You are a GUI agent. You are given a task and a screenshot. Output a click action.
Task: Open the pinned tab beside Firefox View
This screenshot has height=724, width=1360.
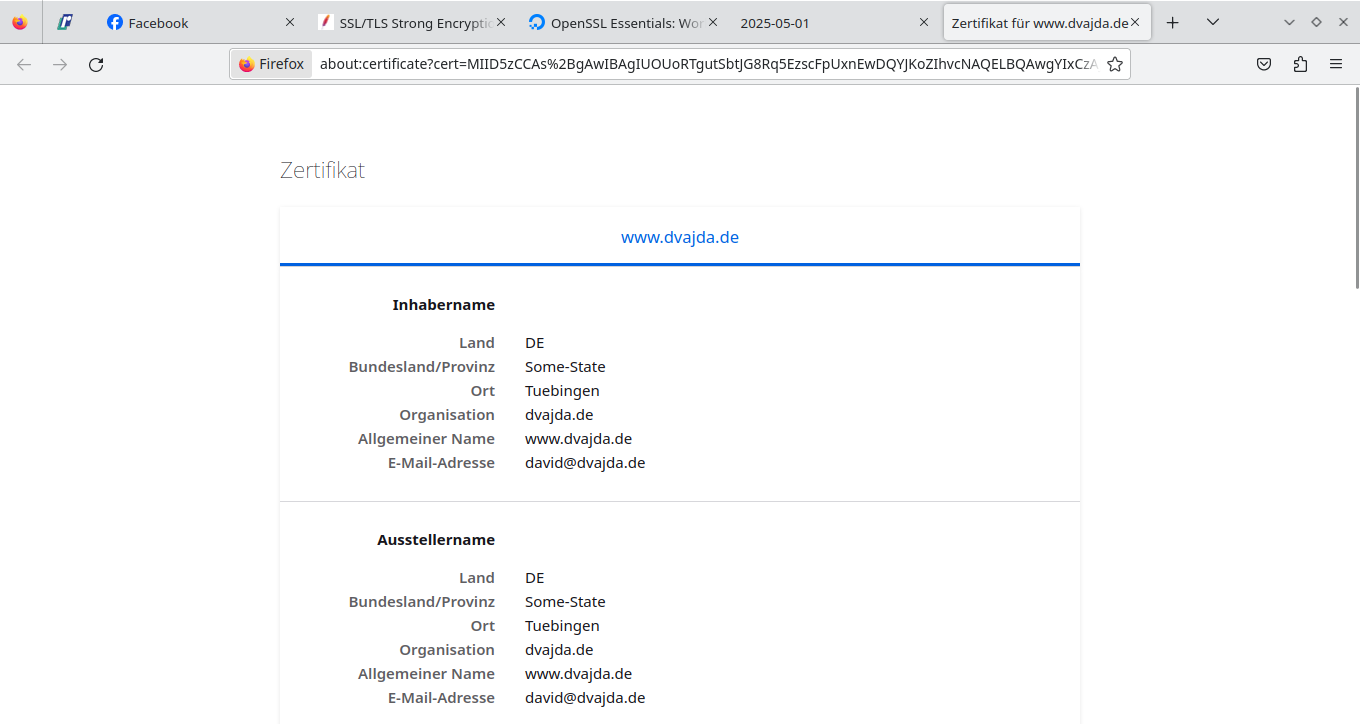tap(65, 22)
